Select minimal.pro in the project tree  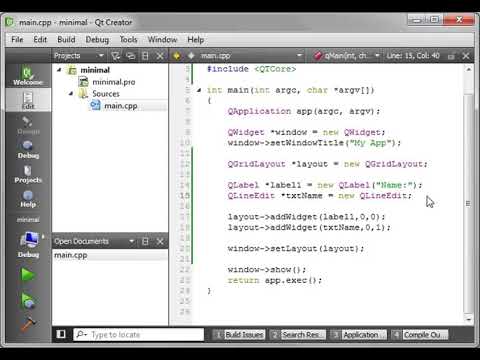click(x=114, y=82)
